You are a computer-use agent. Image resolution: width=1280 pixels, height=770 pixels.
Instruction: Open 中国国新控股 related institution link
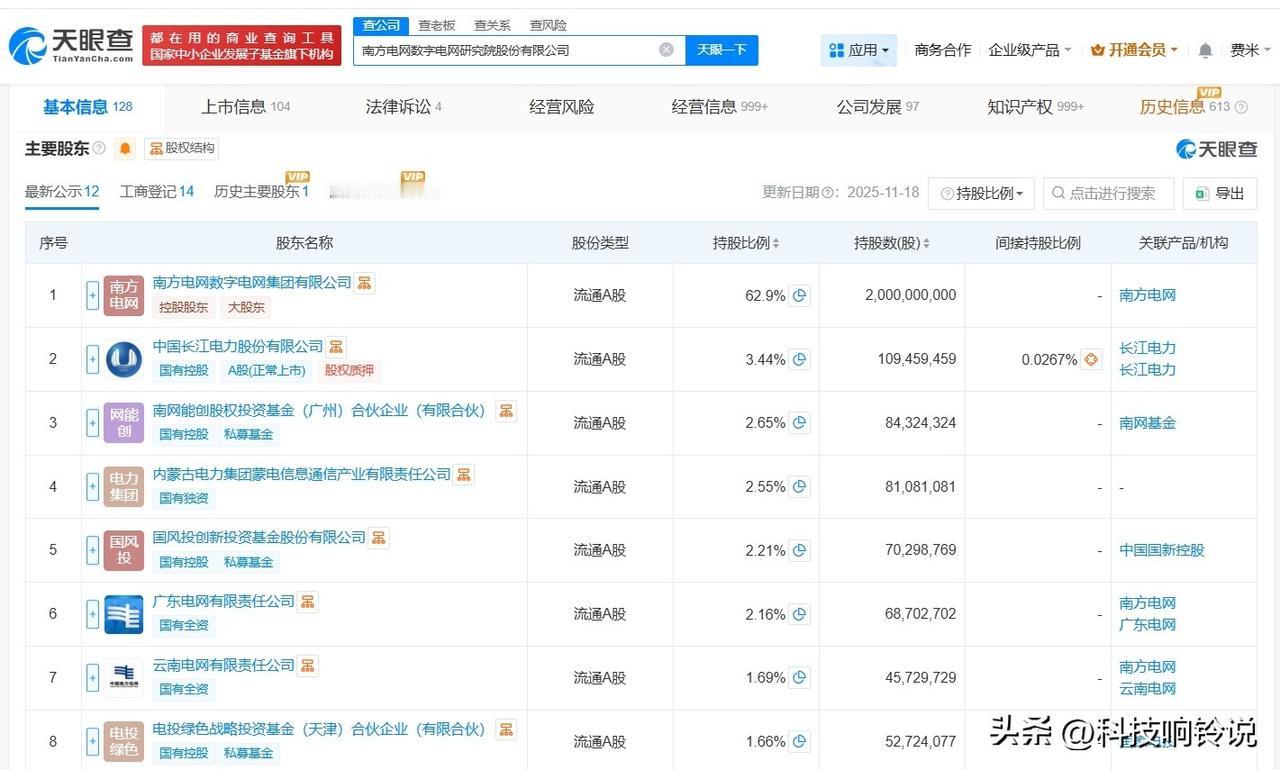pyautogui.click(x=1162, y=550)
